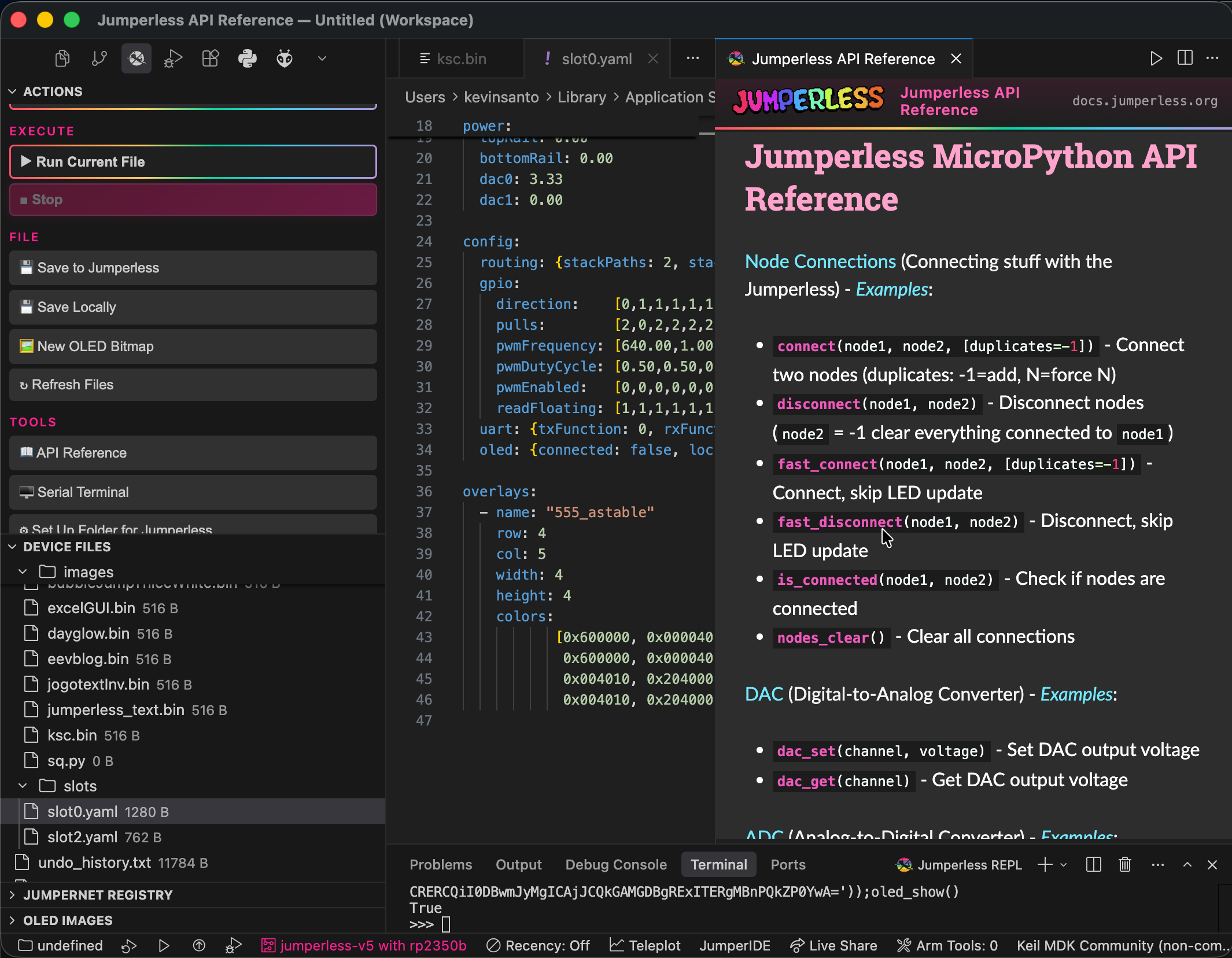Select slot2.yaml file
The width and height of the screenshot is (1232, 958).
coord(193,837)
